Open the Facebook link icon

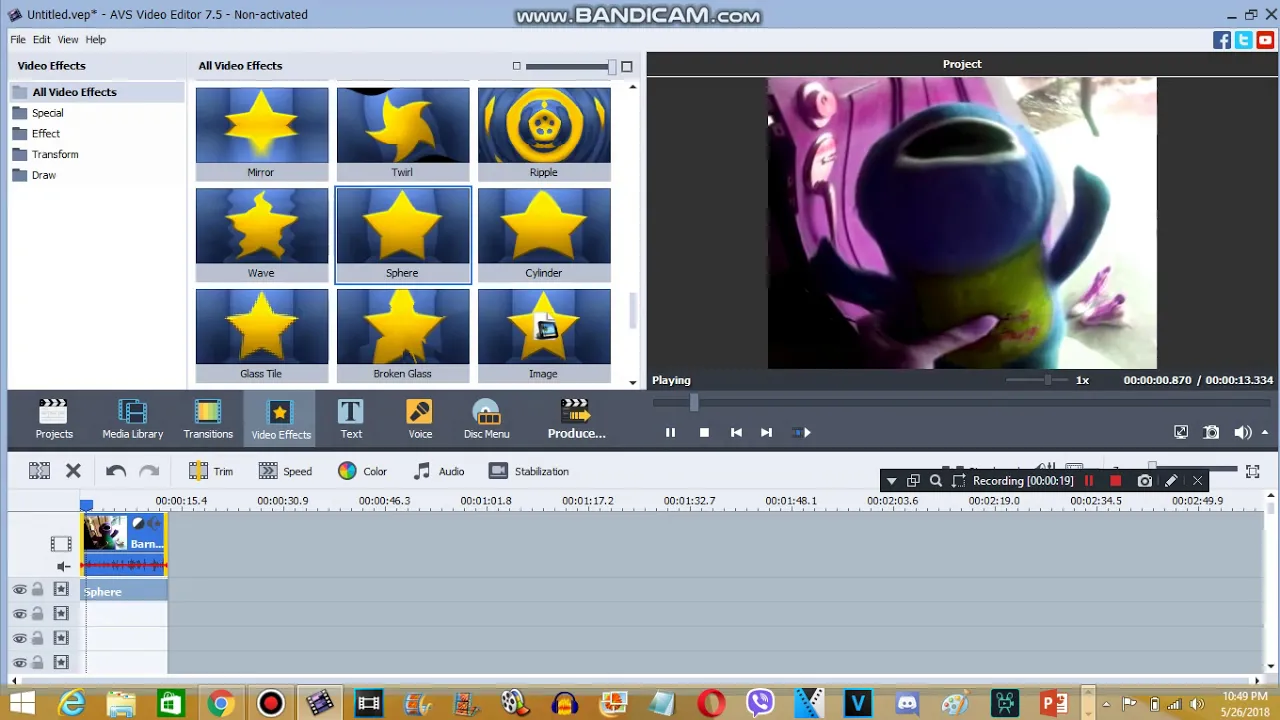[1222, 40]
